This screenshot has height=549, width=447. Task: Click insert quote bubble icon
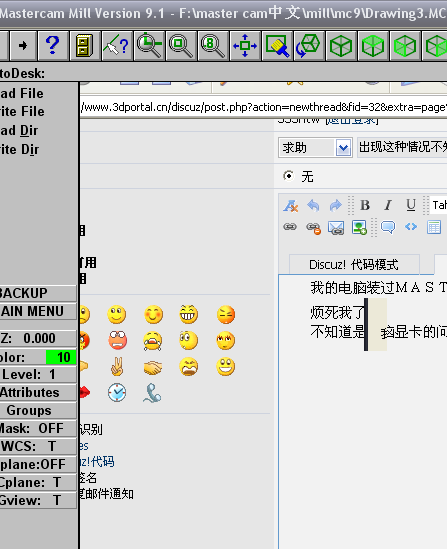(388, 227)
